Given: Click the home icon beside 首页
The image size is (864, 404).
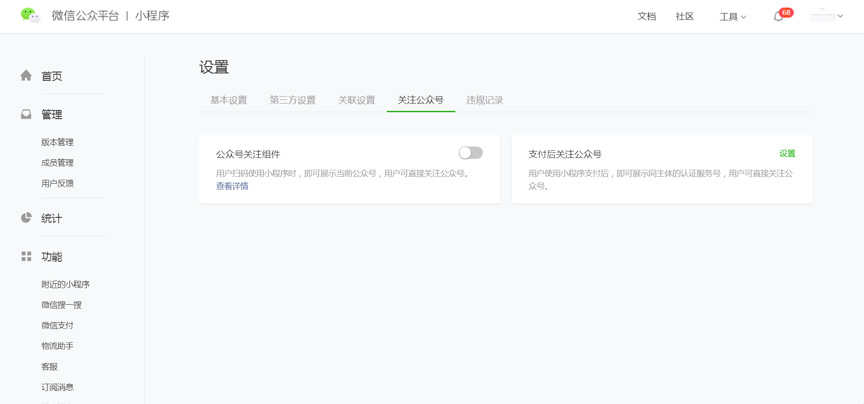Looking at the screenshot, I should point(26,76).
